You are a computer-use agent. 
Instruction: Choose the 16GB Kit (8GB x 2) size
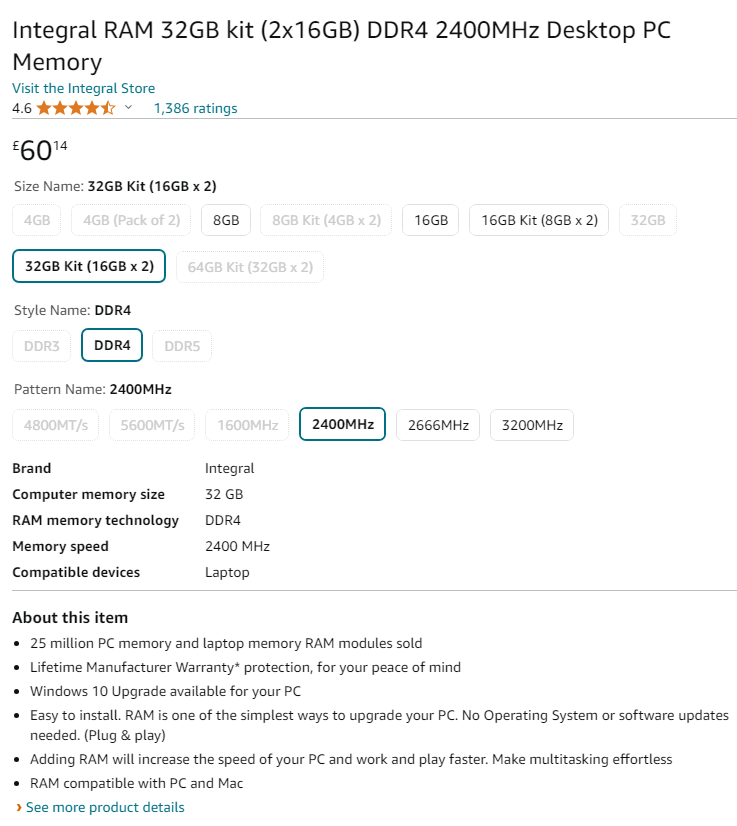538,220
